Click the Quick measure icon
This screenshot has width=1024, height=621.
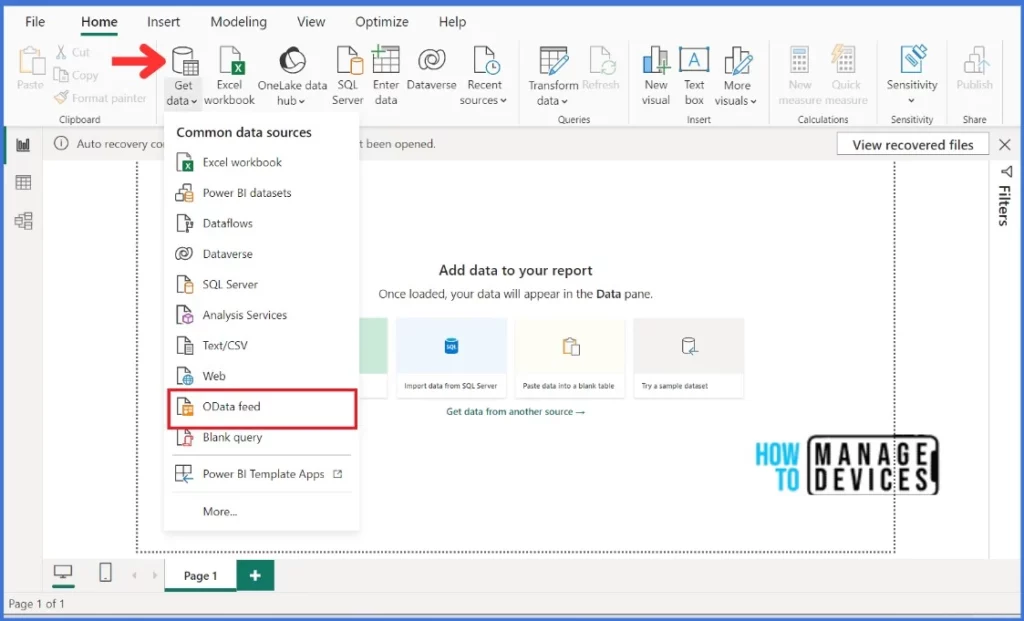pyautogui.click(x=844, y=60)
